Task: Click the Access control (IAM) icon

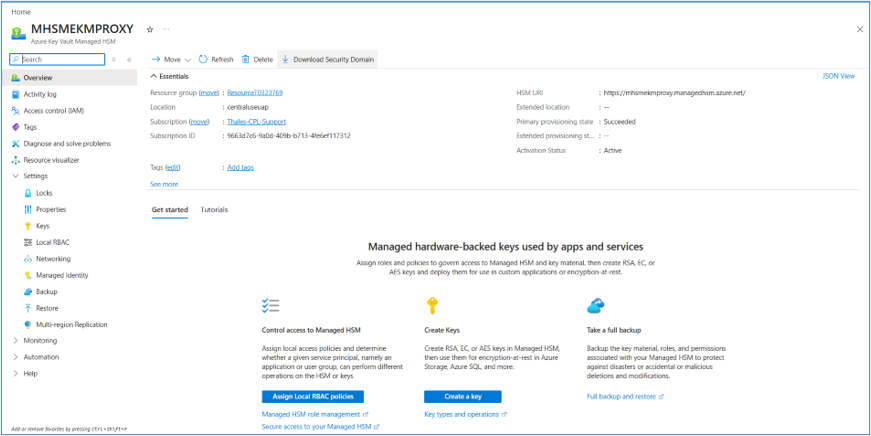Action: (16, 111)
